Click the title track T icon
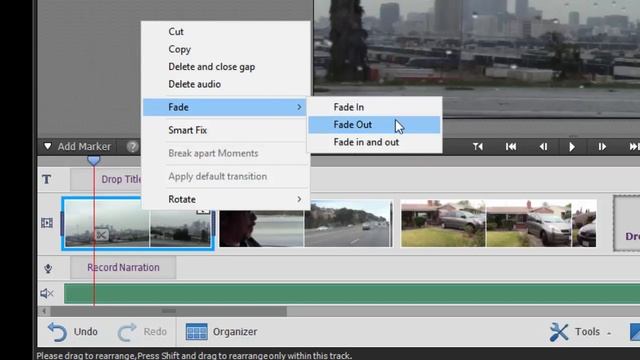The image size is (640, 360). pos(47,179)
